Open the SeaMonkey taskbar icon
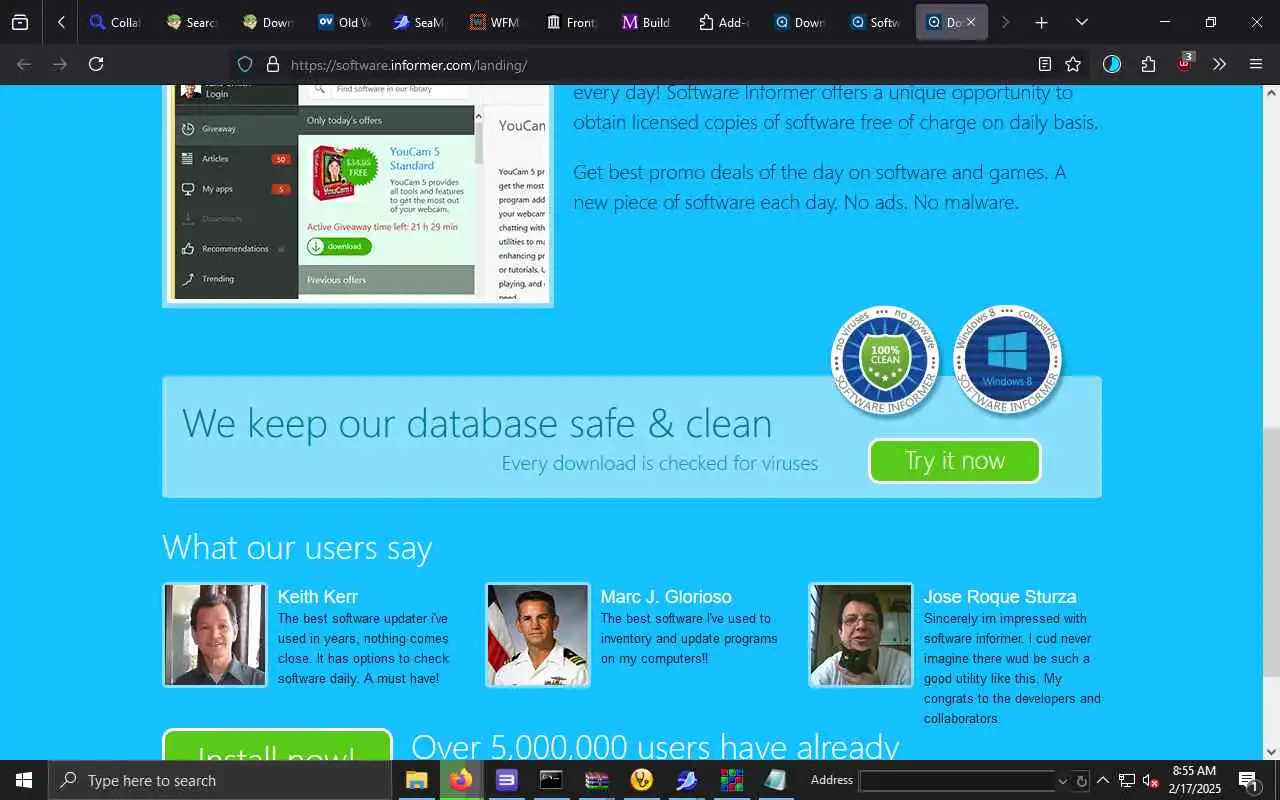The height and width of the screenshot is (800, 1280). point(687,780)
